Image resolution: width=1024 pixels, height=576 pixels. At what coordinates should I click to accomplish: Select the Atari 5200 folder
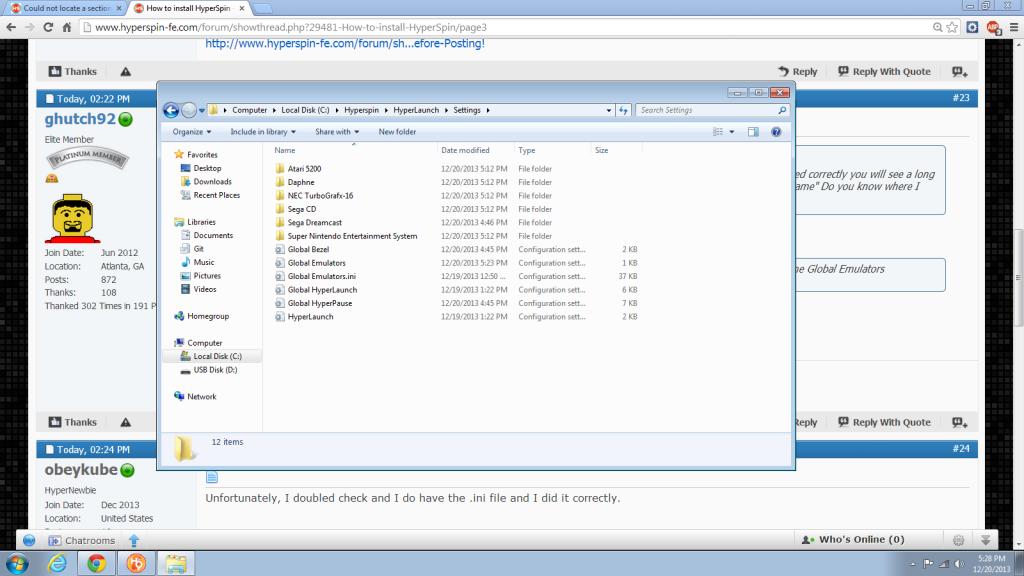304,168
